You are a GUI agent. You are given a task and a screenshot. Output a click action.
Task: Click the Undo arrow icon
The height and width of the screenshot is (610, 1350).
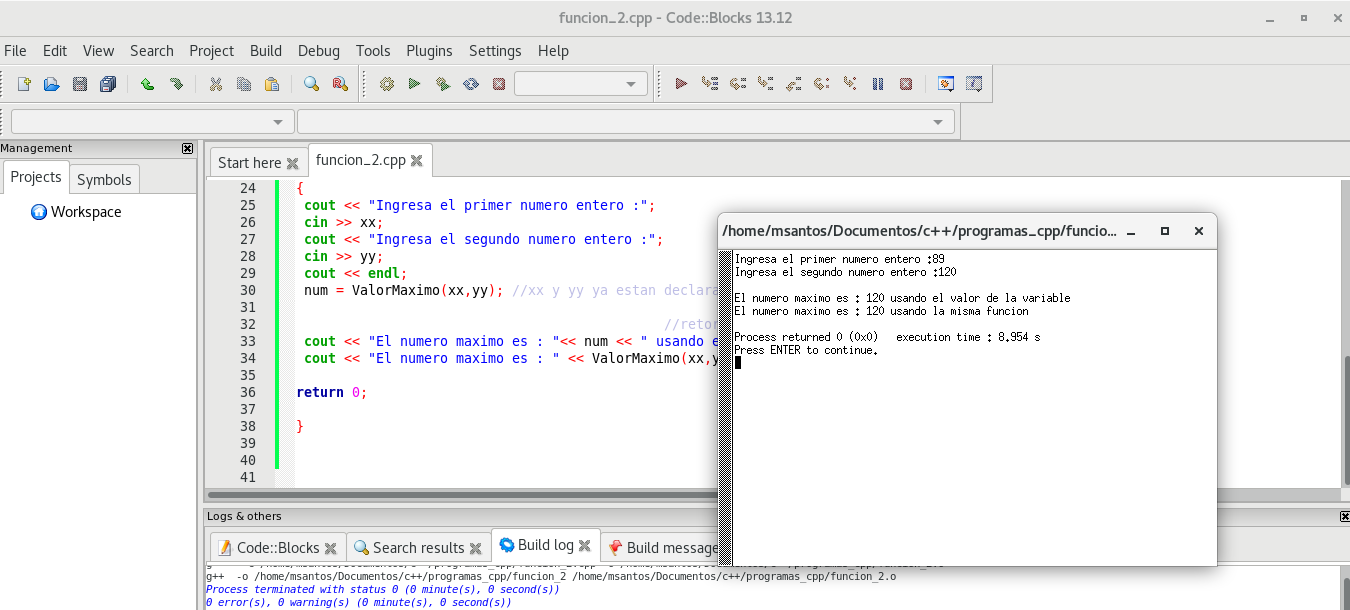[147, 84]
